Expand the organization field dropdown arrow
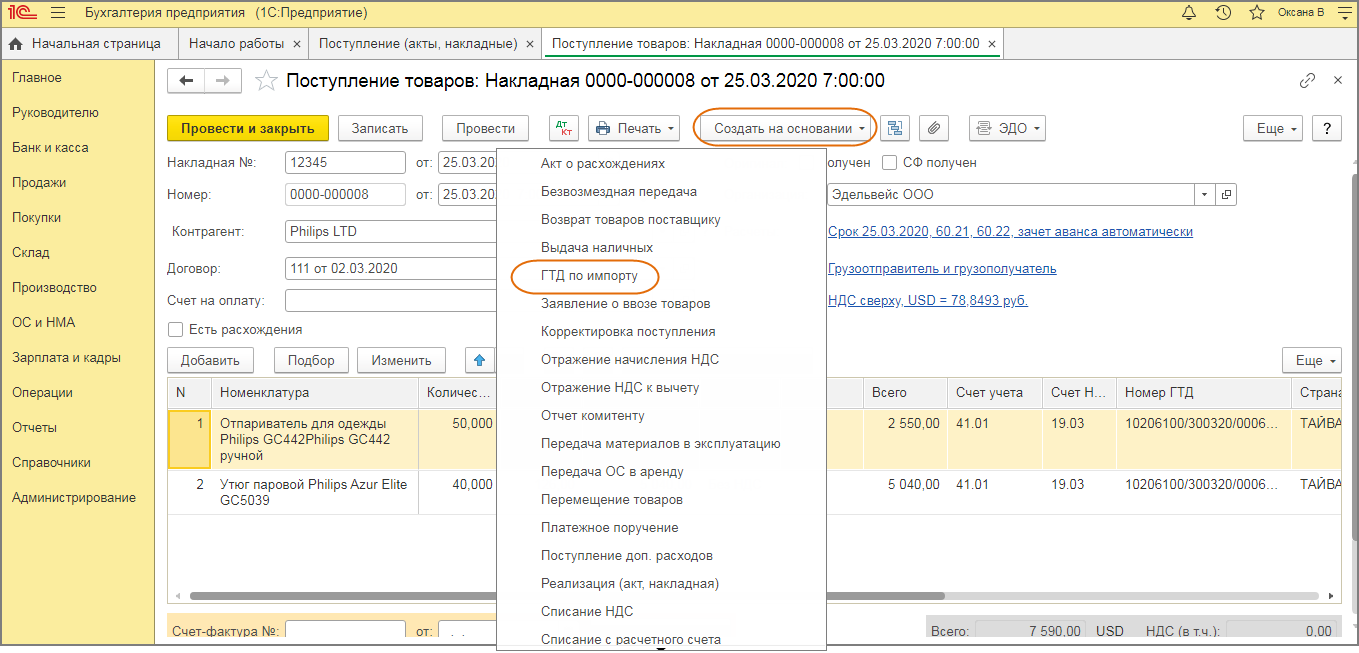 1205,194
